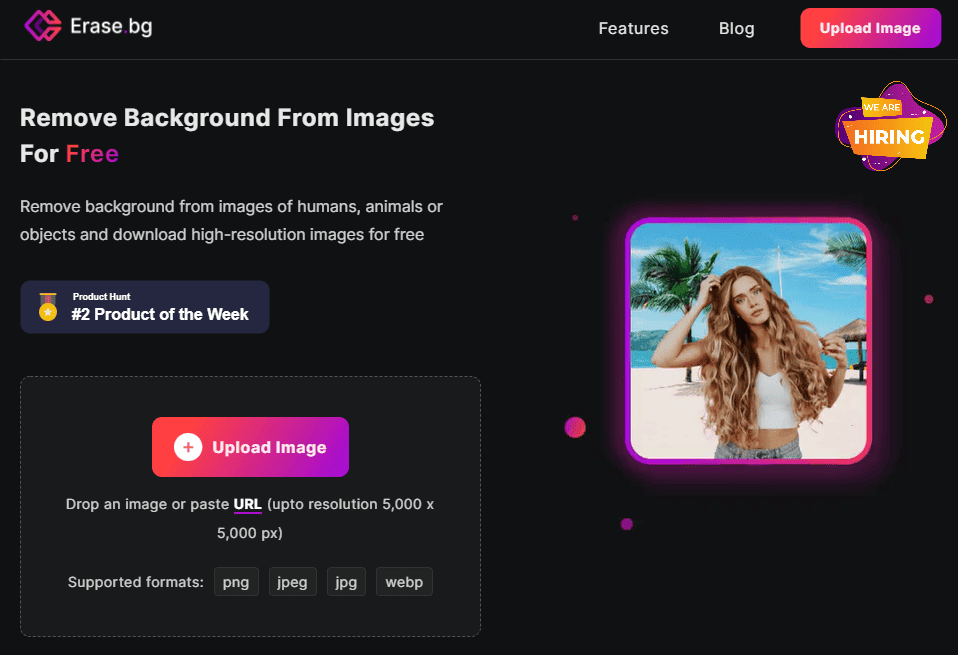
Task: Open the #2 Product of the Week badge
Action: point(145,307)
